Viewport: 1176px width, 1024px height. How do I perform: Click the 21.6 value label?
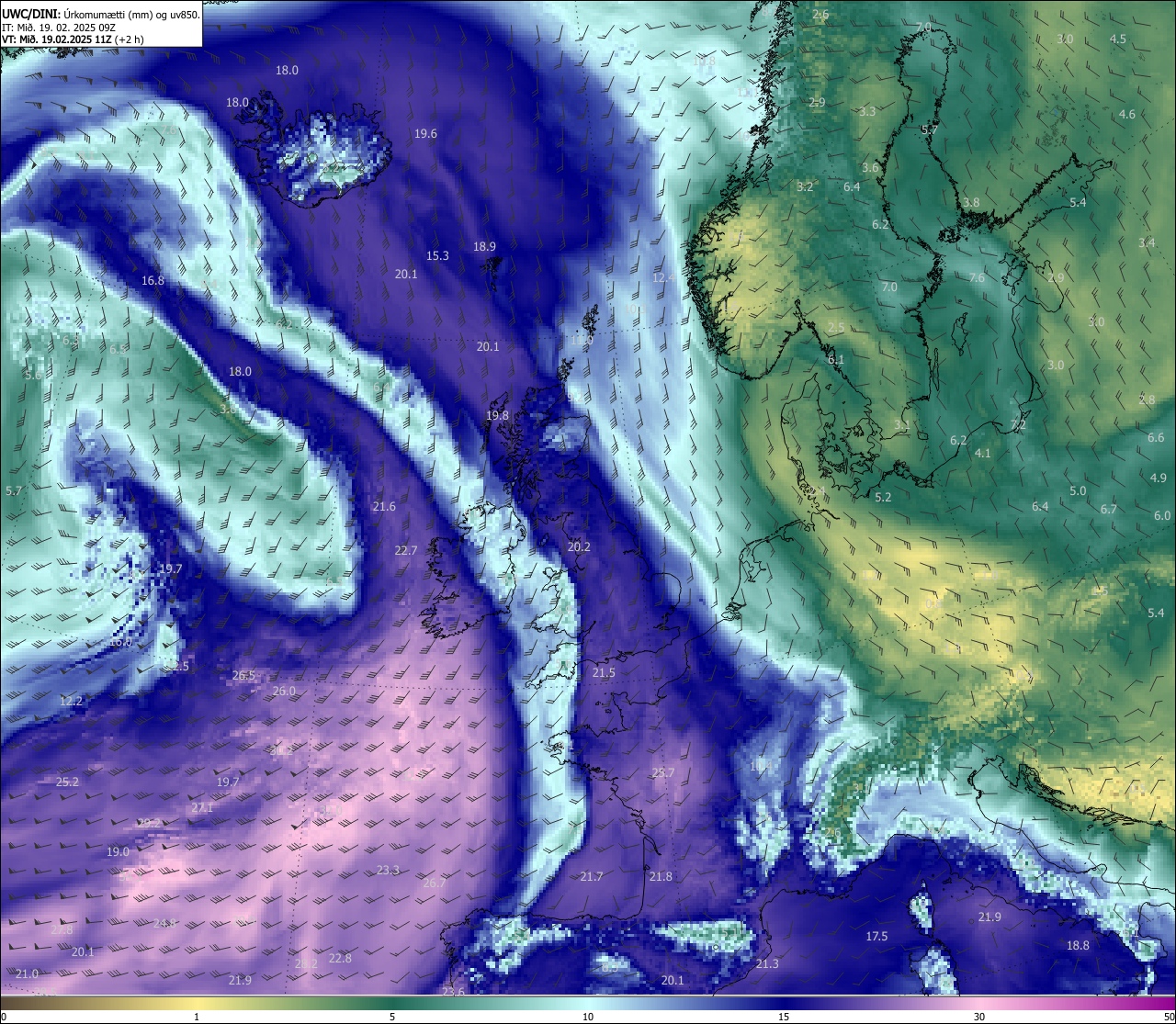[384, 506]
